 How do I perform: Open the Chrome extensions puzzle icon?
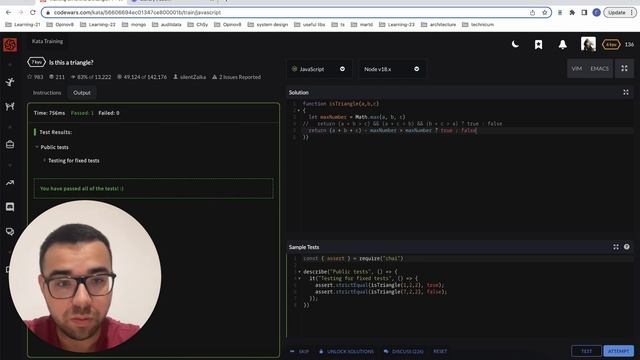coord(572,13)
